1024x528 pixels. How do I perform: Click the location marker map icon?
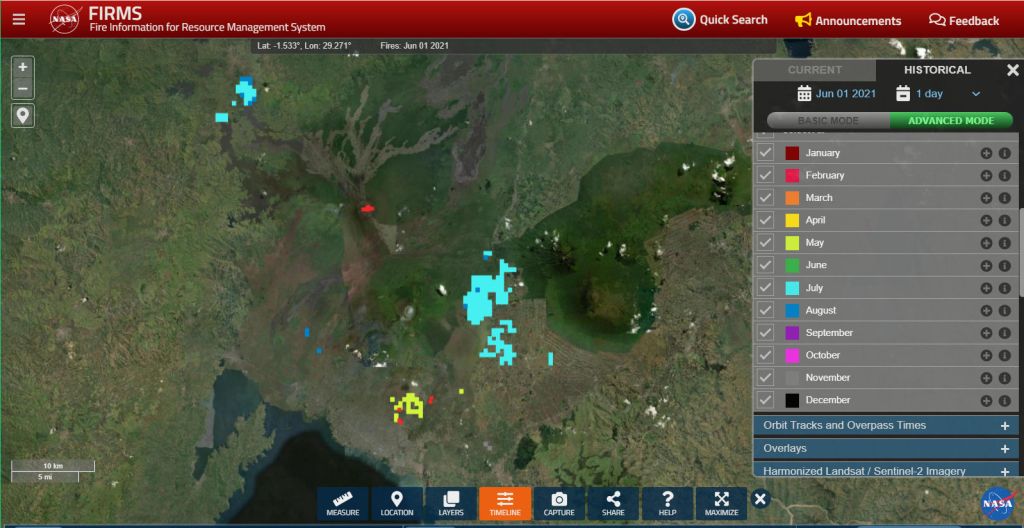[23, 116]
